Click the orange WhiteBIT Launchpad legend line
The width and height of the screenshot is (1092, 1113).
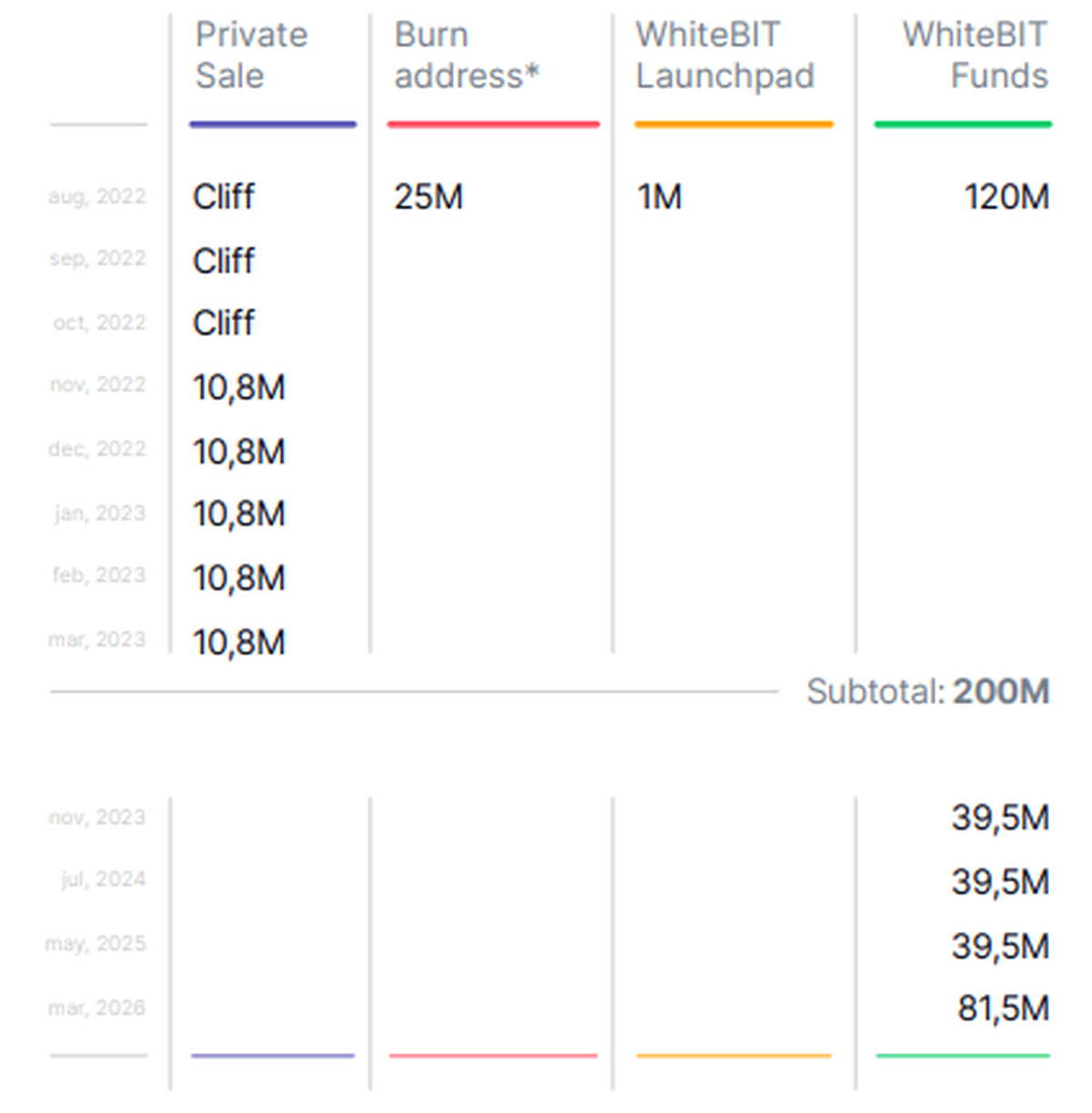pyautogui.click(x=733, y=123)
